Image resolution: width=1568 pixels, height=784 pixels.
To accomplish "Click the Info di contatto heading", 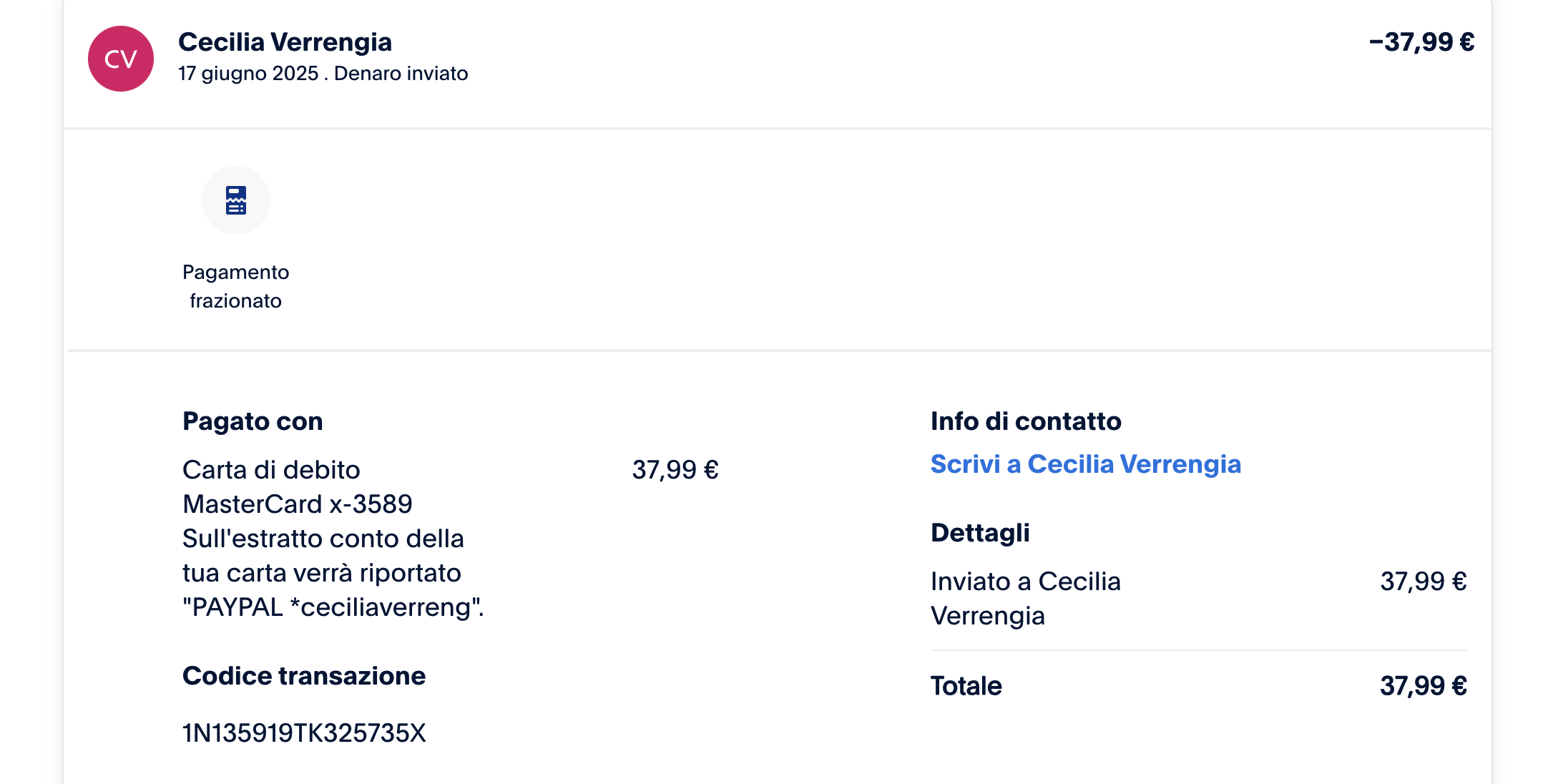I will (x=1026, y=421).
